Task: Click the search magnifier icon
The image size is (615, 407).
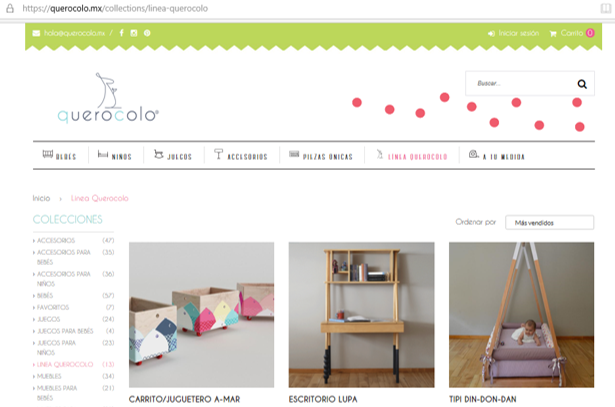Action: point(582,84)
